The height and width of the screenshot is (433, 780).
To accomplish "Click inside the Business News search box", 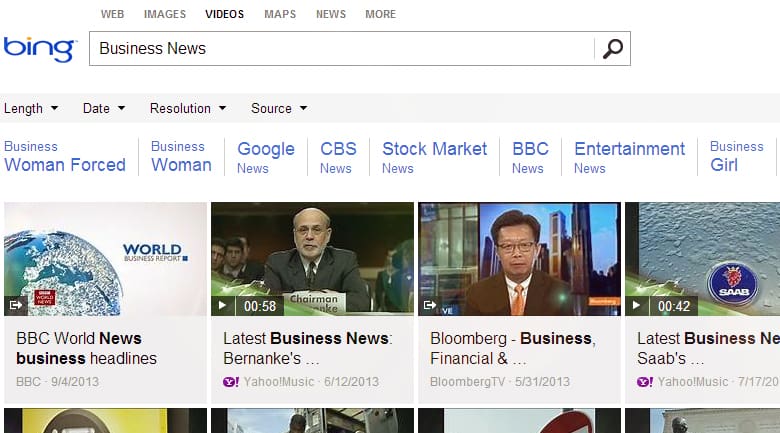I will click(x=340, y=48).
